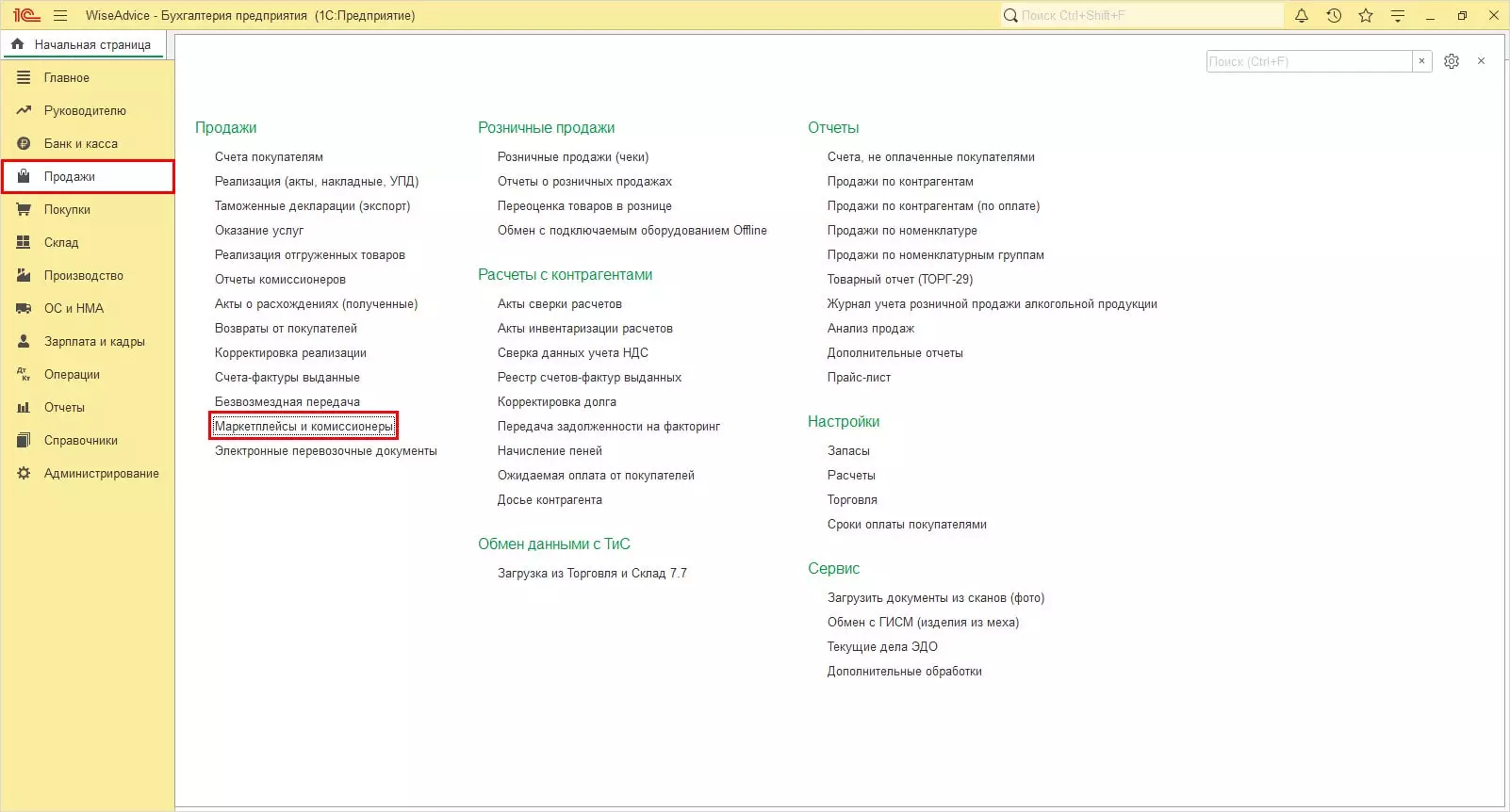Open Отчеты о розничных продажах

[x=584, y=182]
